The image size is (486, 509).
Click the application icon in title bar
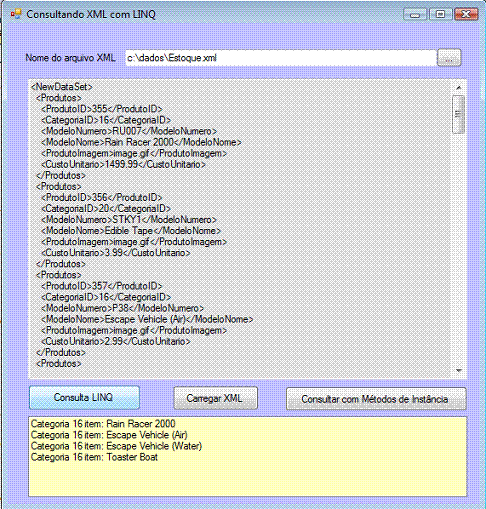16,14
